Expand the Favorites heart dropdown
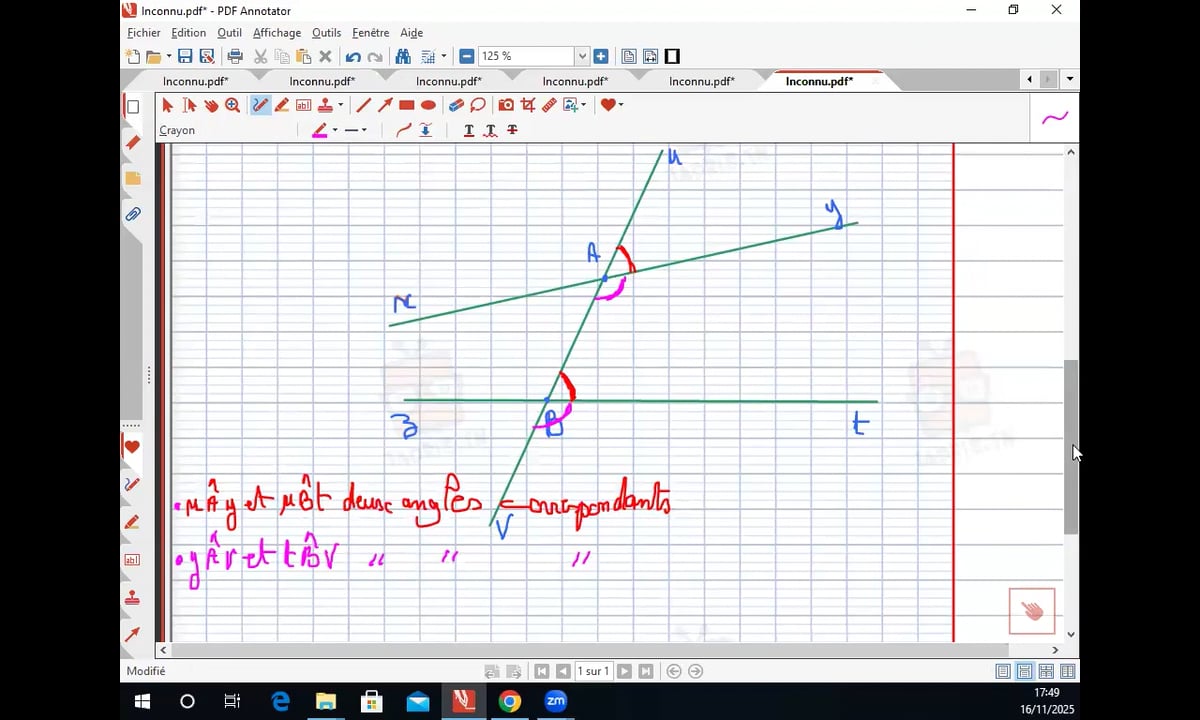1200x720 pixels. [621, 105]
